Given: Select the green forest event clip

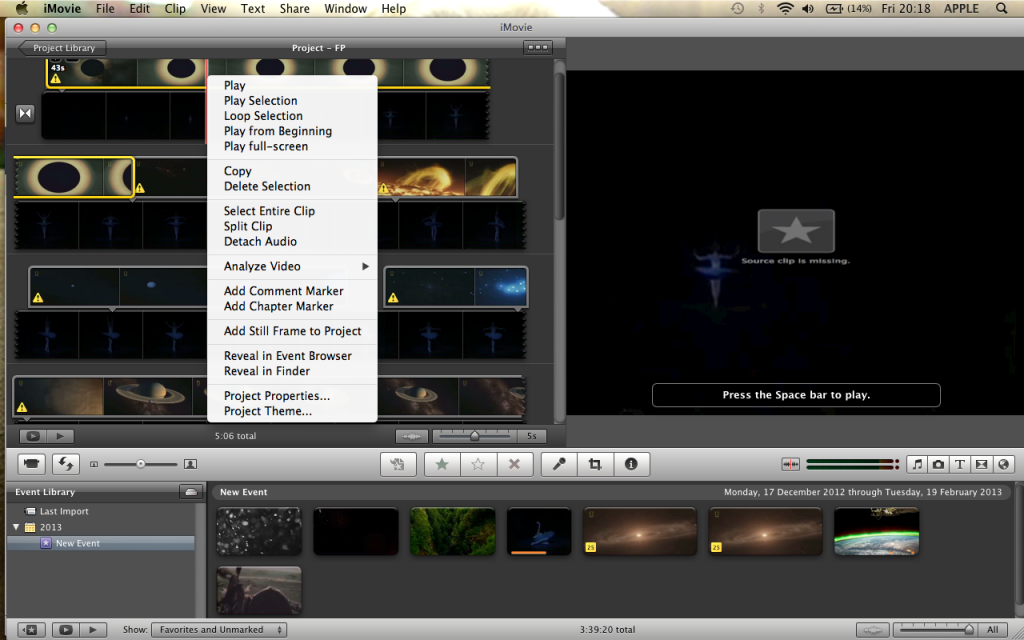Looking at the screenshot, I should (x=453, y=532).
